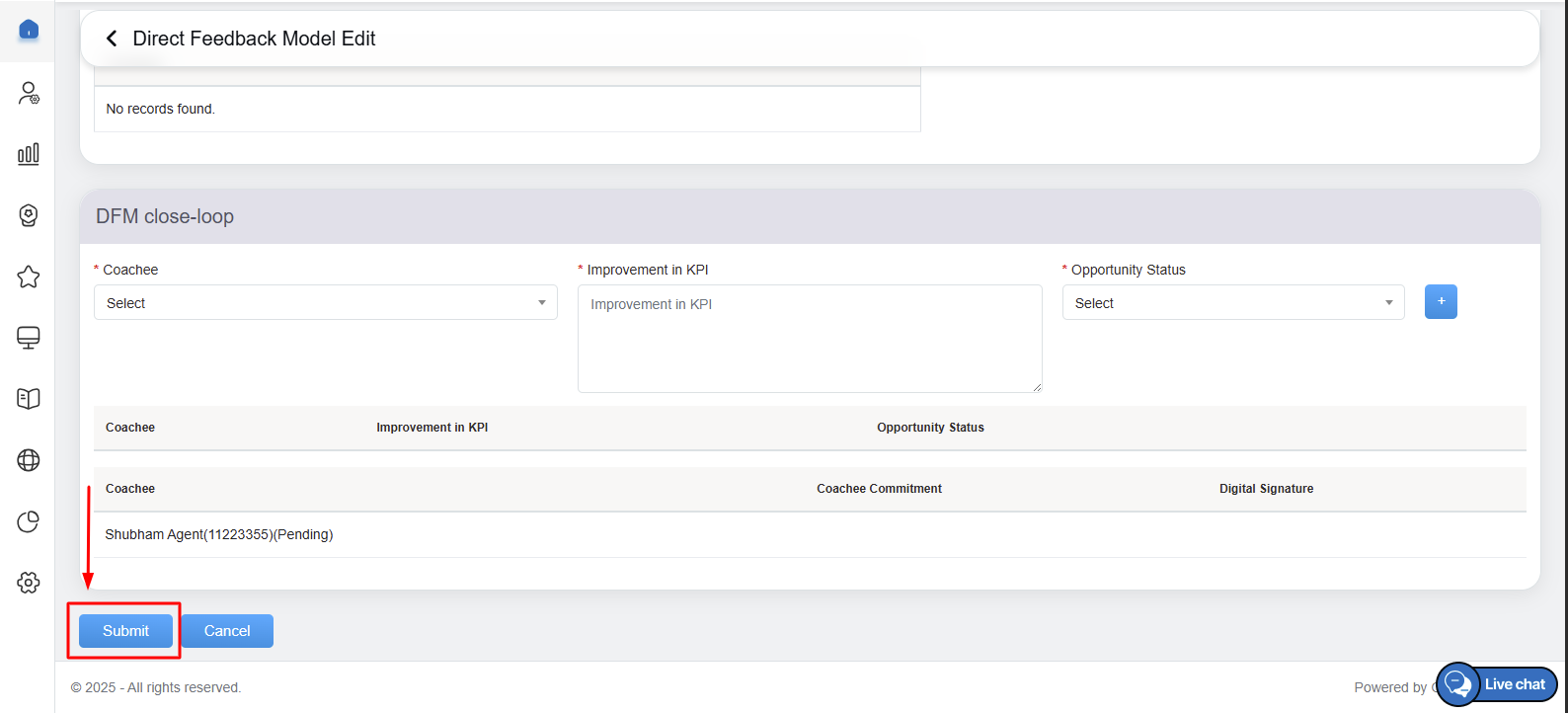Viewport: 1568px width, 713px height.
Task: Open the settings gear icon in sidebar
Action: (29, 583)
